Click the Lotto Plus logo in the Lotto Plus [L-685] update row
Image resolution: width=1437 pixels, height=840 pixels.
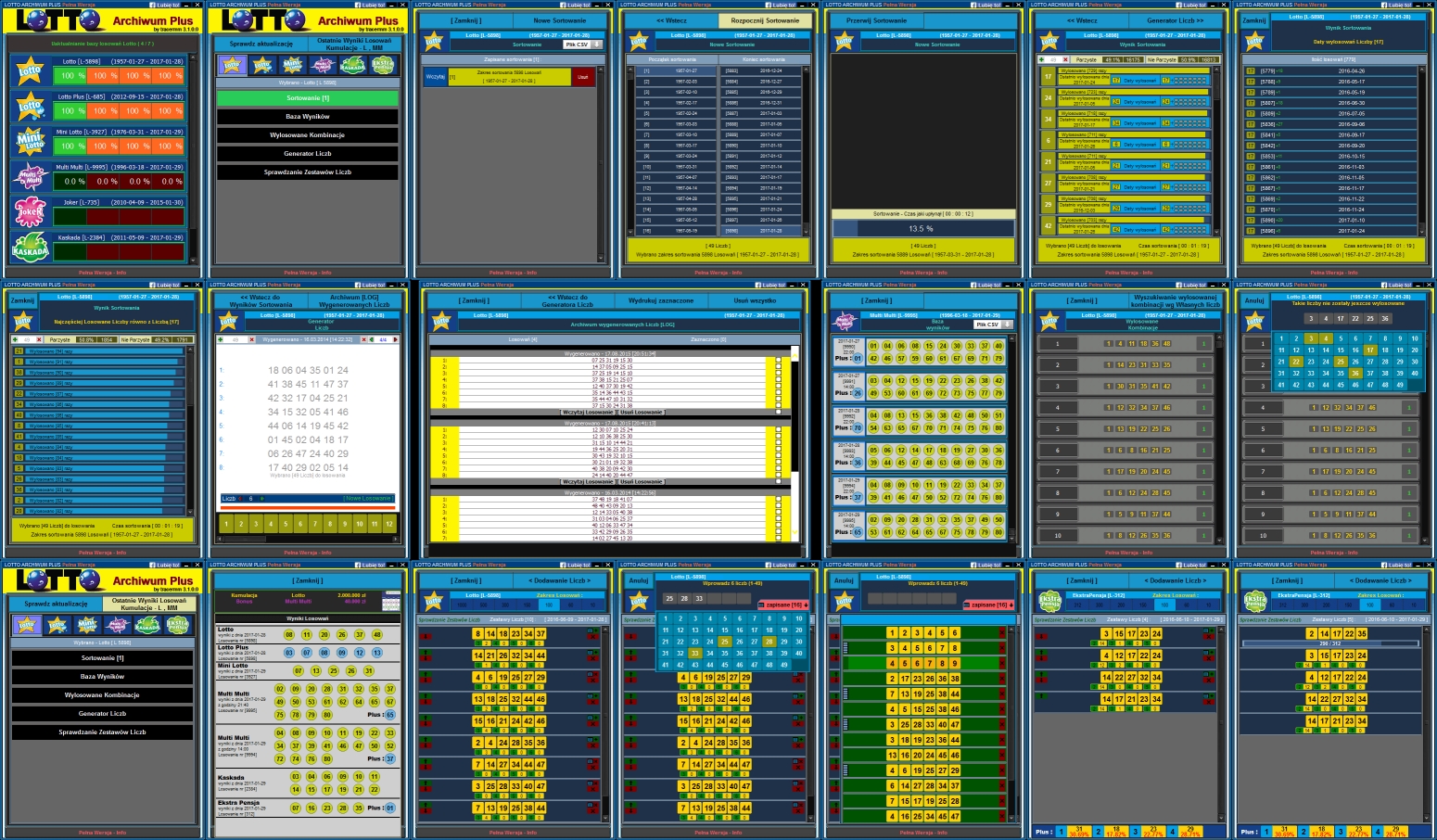pyautogui.click(x=30, y=107)
